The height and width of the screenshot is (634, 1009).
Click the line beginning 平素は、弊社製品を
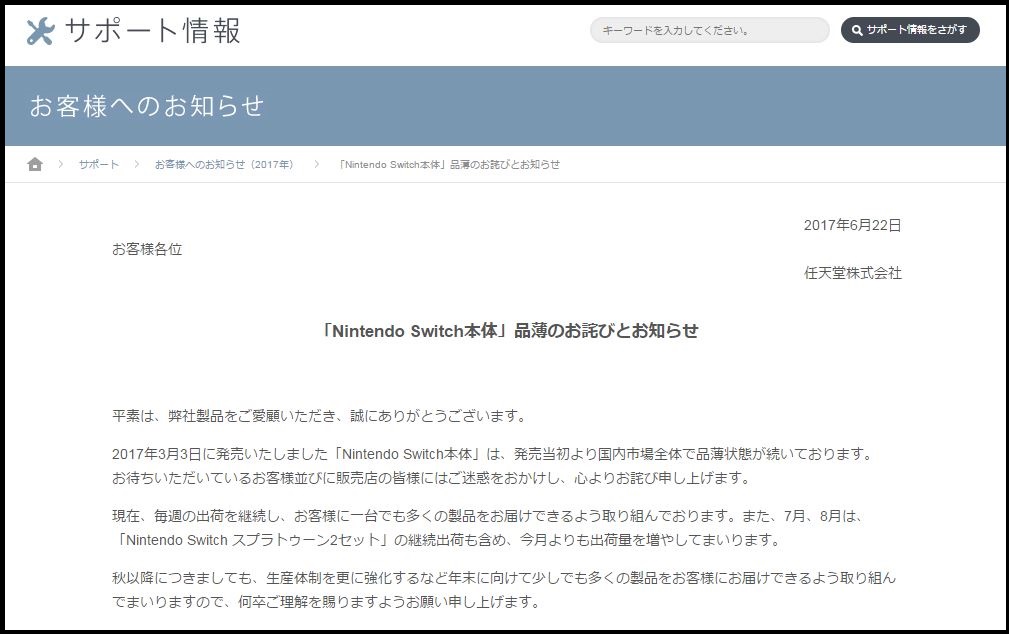coord(320,416)
